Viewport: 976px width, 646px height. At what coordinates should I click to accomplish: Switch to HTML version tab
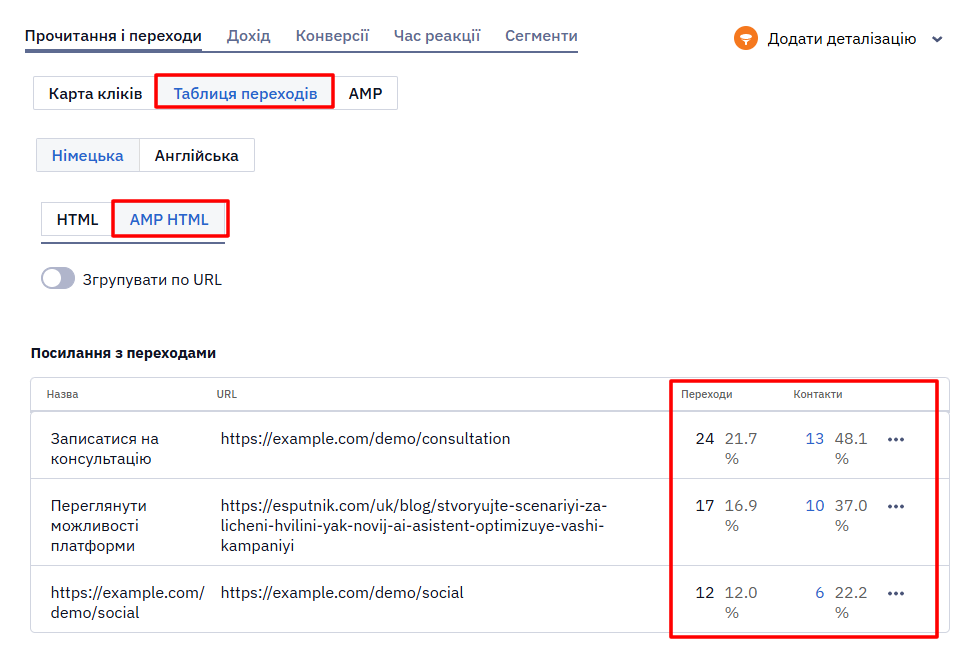(x=77, y=220)
